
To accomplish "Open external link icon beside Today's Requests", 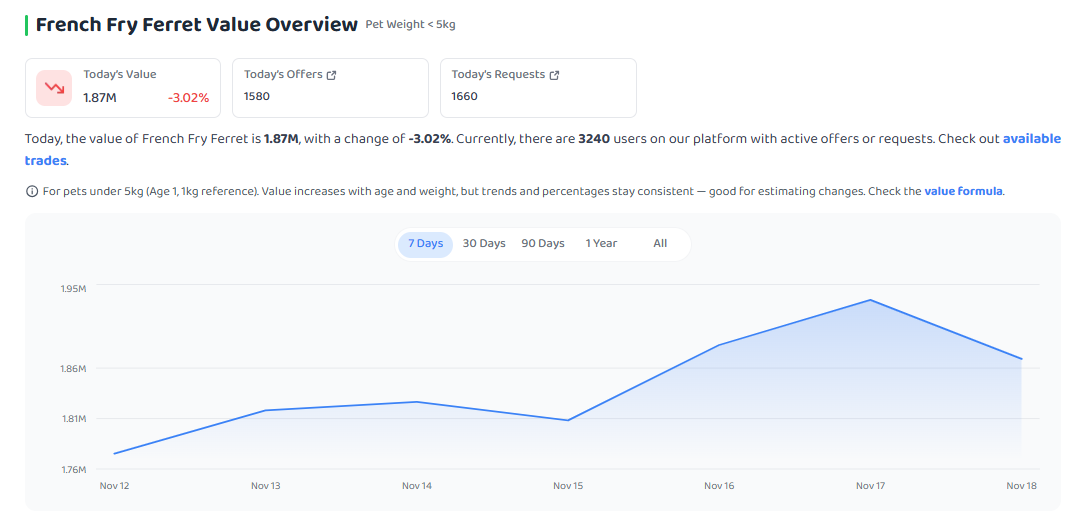I will [x=554, y=75].
